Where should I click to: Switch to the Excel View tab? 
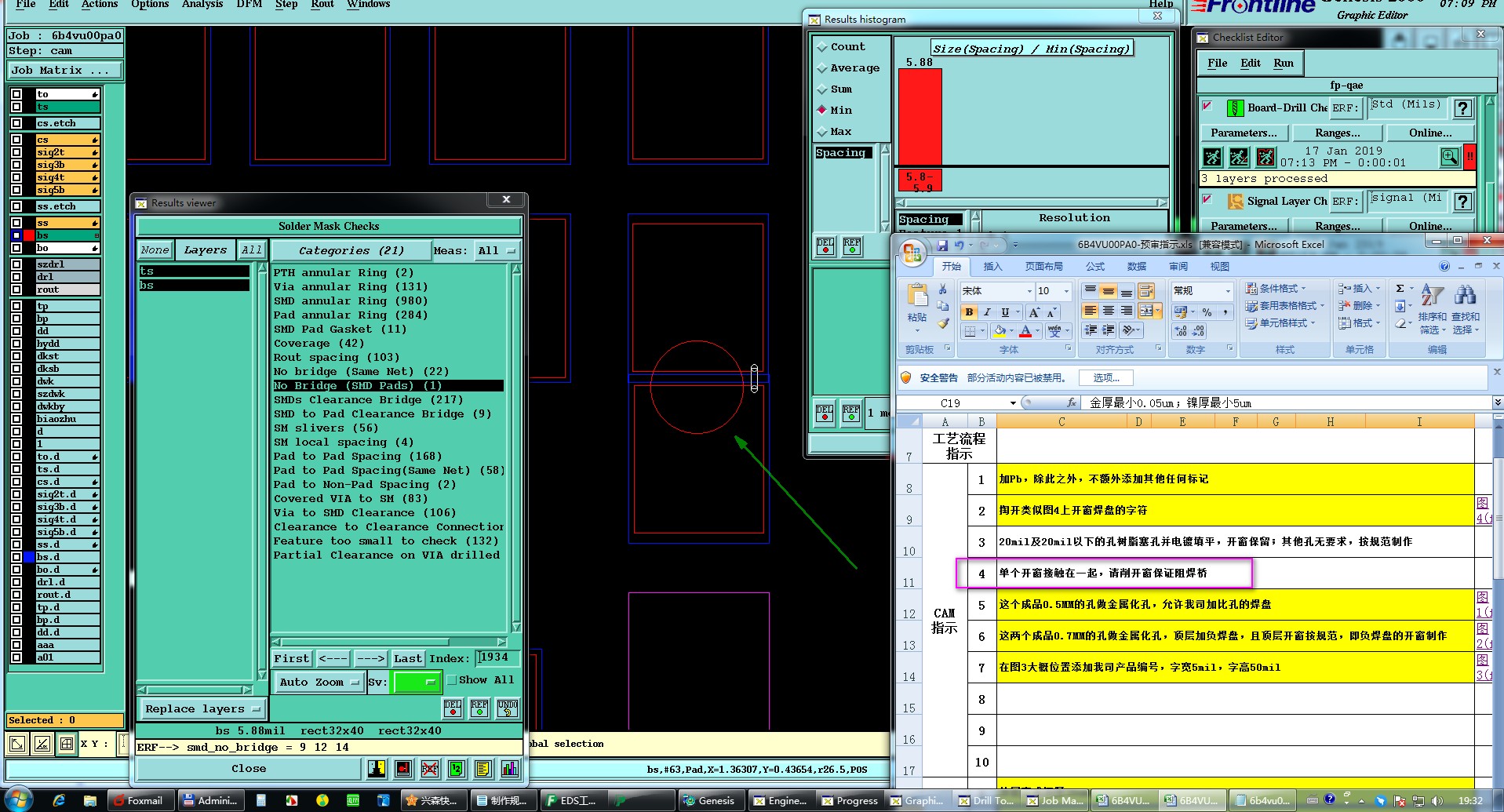[x=1219, y=267]
